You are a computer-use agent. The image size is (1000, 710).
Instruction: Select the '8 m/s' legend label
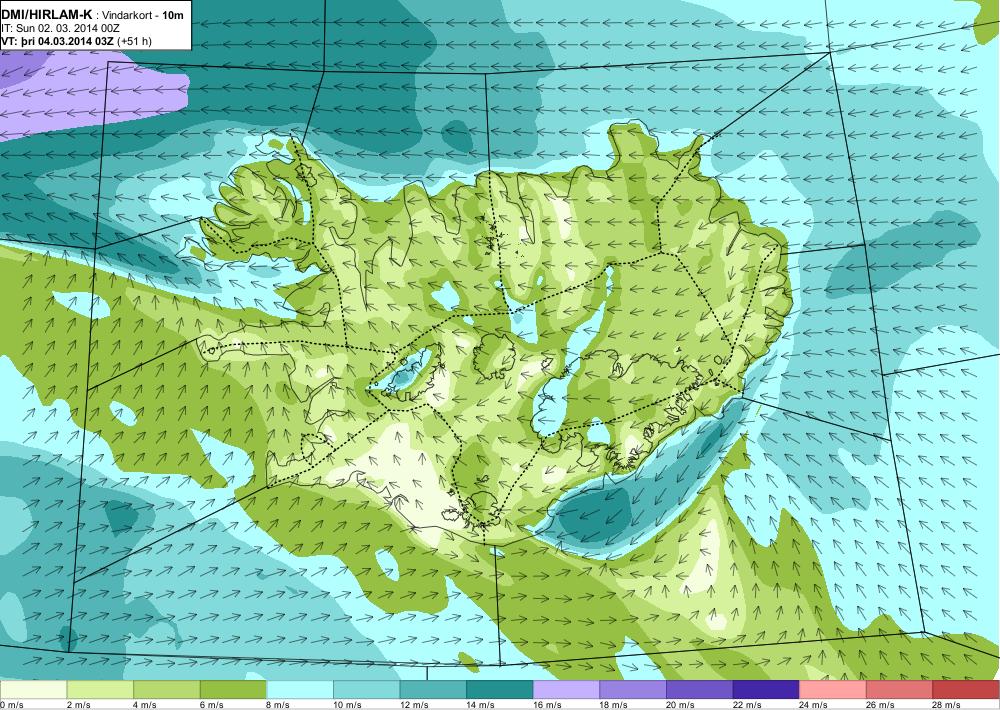tap(278, 704)
